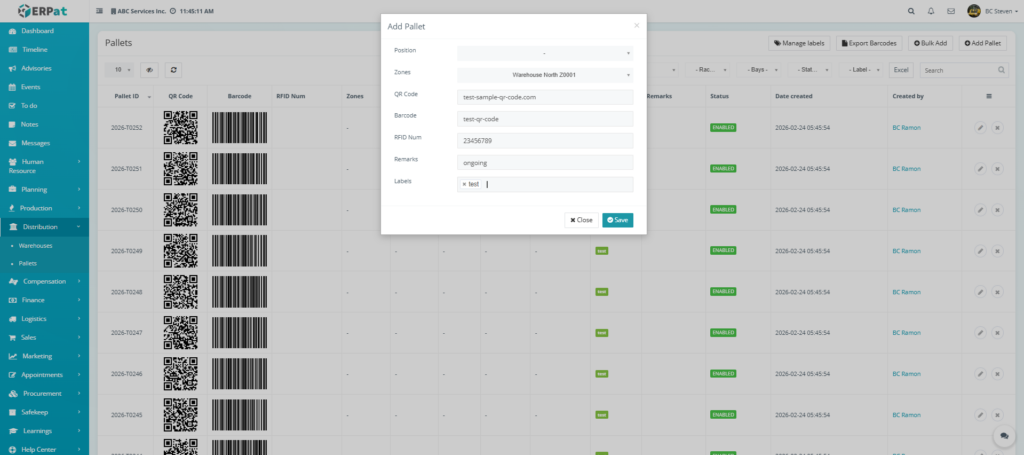Click the refresh icon above the table
Screen dimensions: 1024x455
[x=174, y=70]
